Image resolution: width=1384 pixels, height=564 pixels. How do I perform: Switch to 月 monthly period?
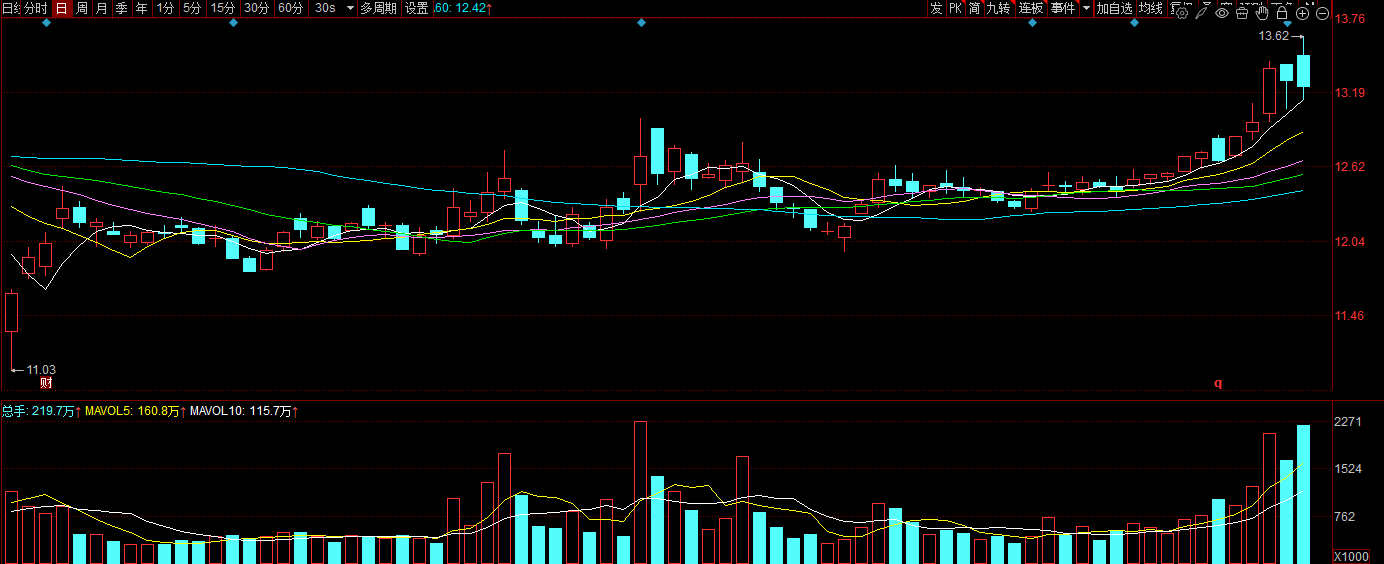[102, 8]
